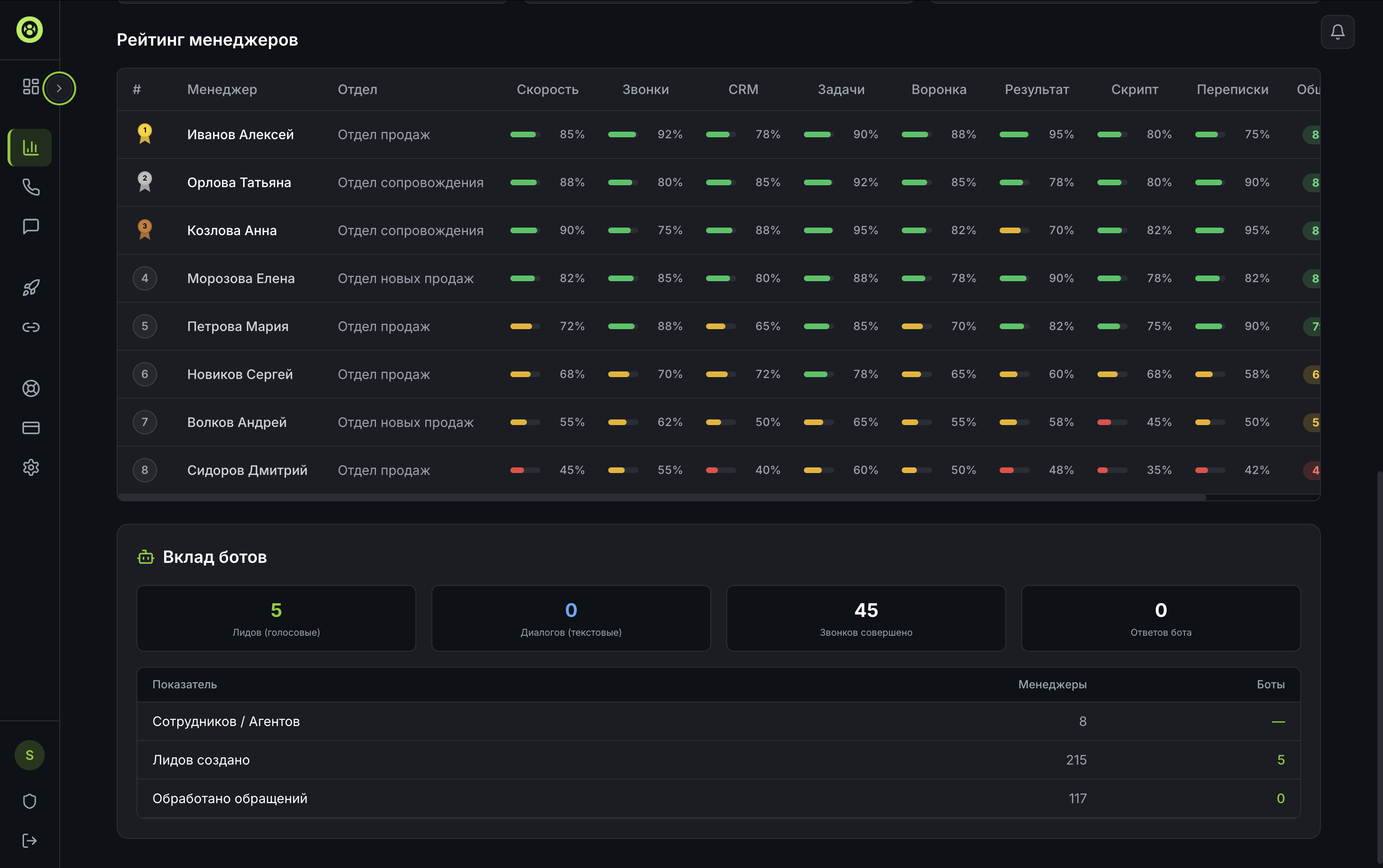Click Сидоров Дмитрий's Скорость progress bar
Screen dimensions: 1383x868
click(525, 470)
